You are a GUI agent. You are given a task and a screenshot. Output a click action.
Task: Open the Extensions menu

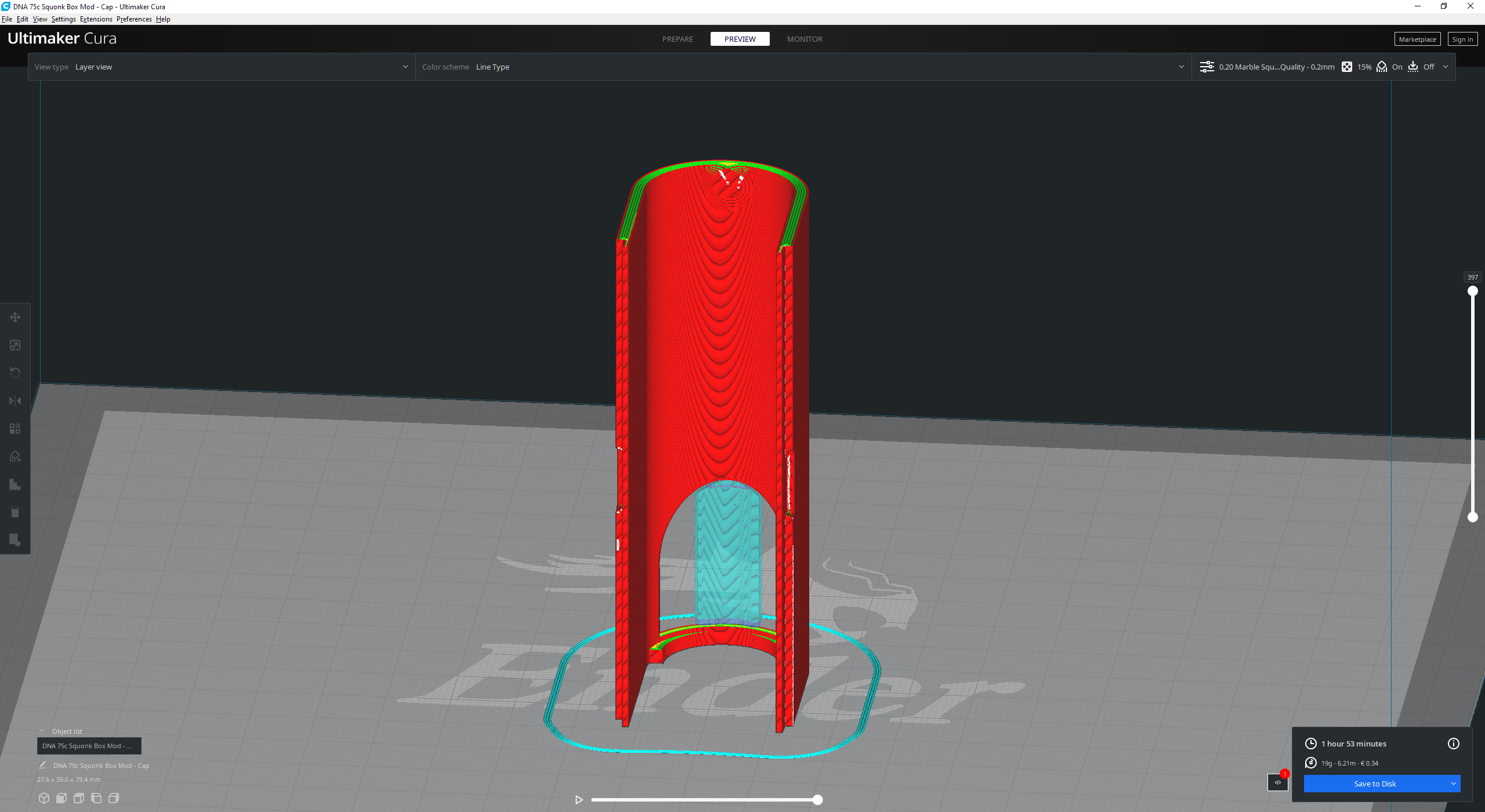point(96,19)
